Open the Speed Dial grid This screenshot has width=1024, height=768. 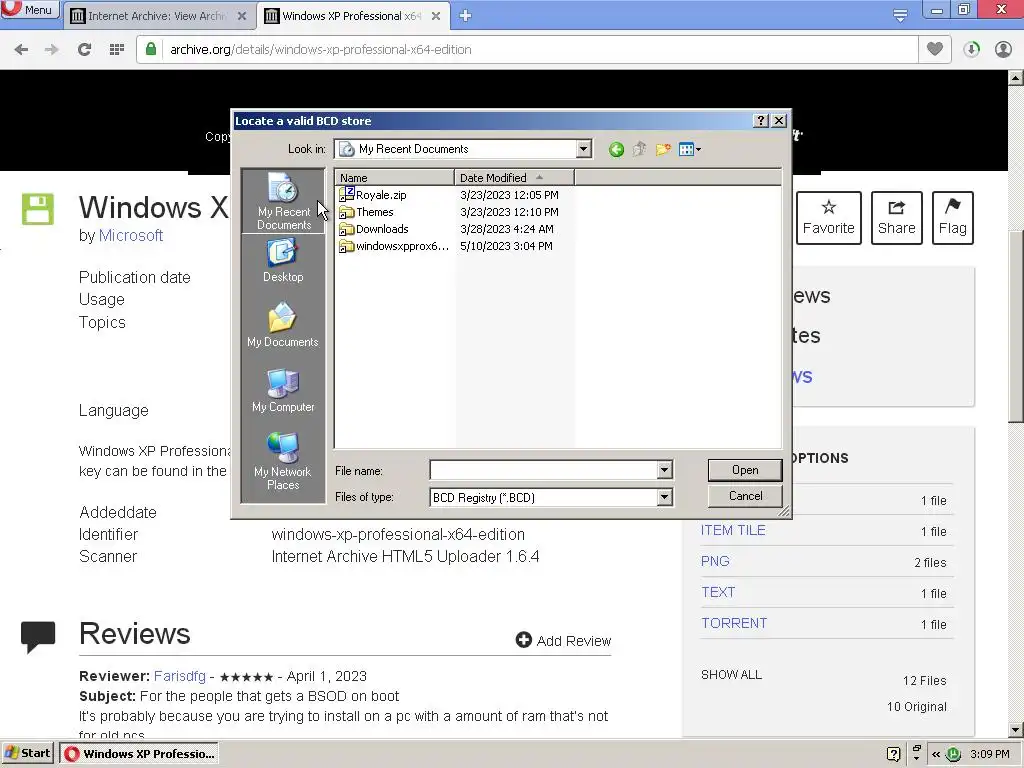coord(116,50)
